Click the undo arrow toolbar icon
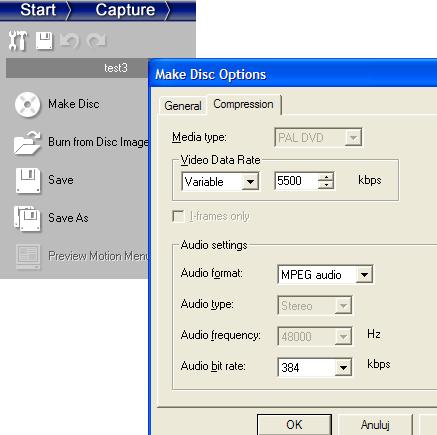 coord(70,41)
